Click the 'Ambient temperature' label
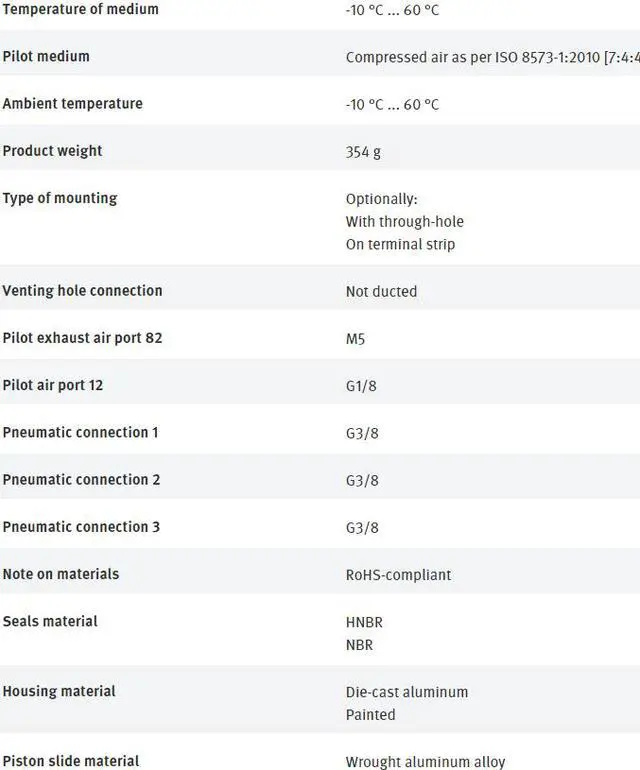Viewport: 640px width, 770px height. coord(72,104)
